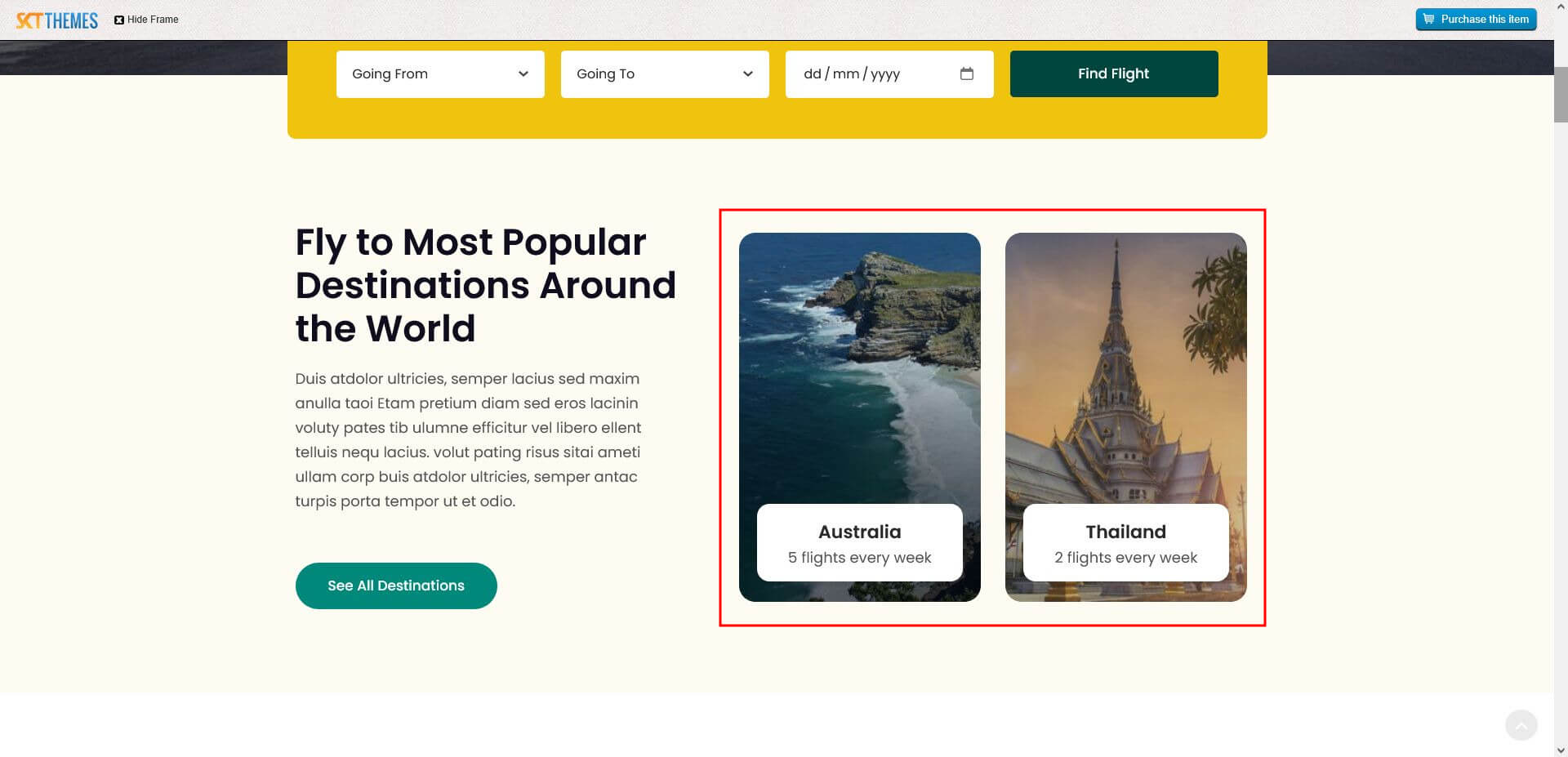Click the back-to-top arrow button

1521,725
